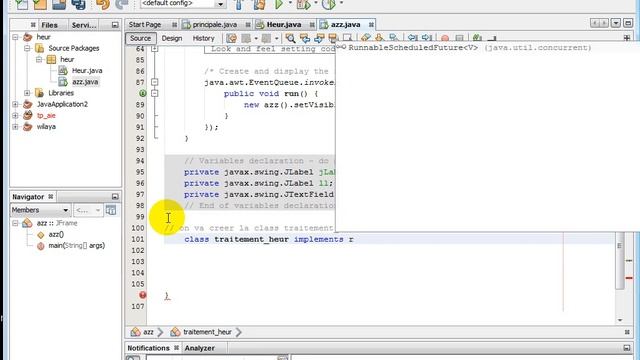The image size is (640, 360).
Task: Expand the tp_aie project
Action: click(x=16, y=116)
